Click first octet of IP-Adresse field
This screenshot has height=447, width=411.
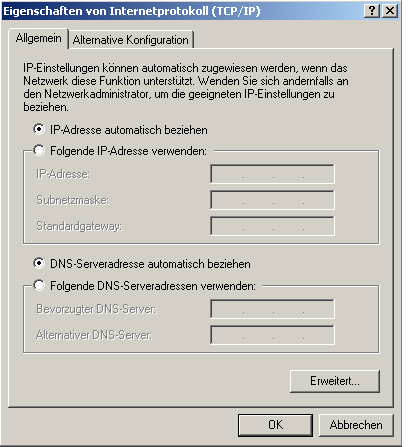[x=228, y=174]
